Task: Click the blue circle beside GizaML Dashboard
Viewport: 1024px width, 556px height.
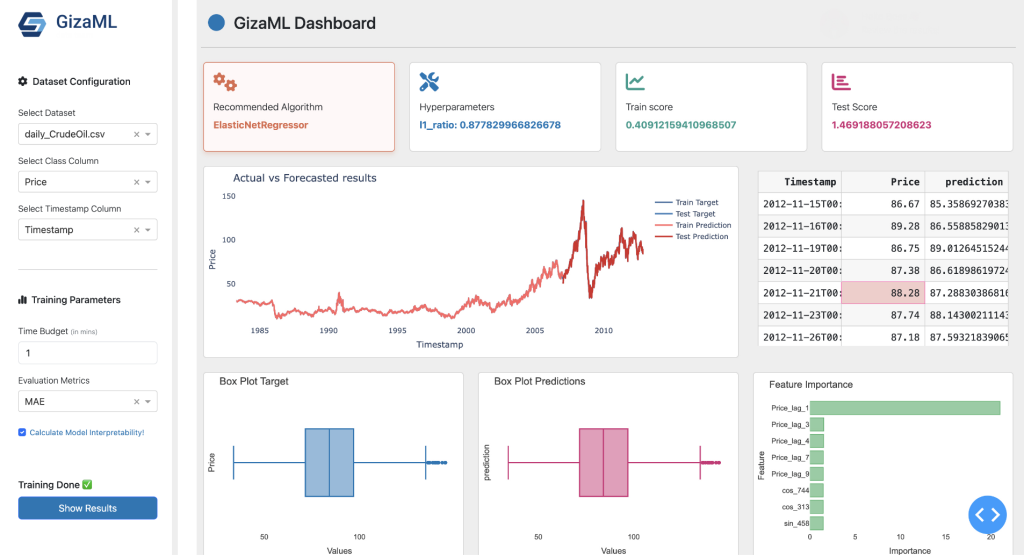Action: click(x=216, y=23)
